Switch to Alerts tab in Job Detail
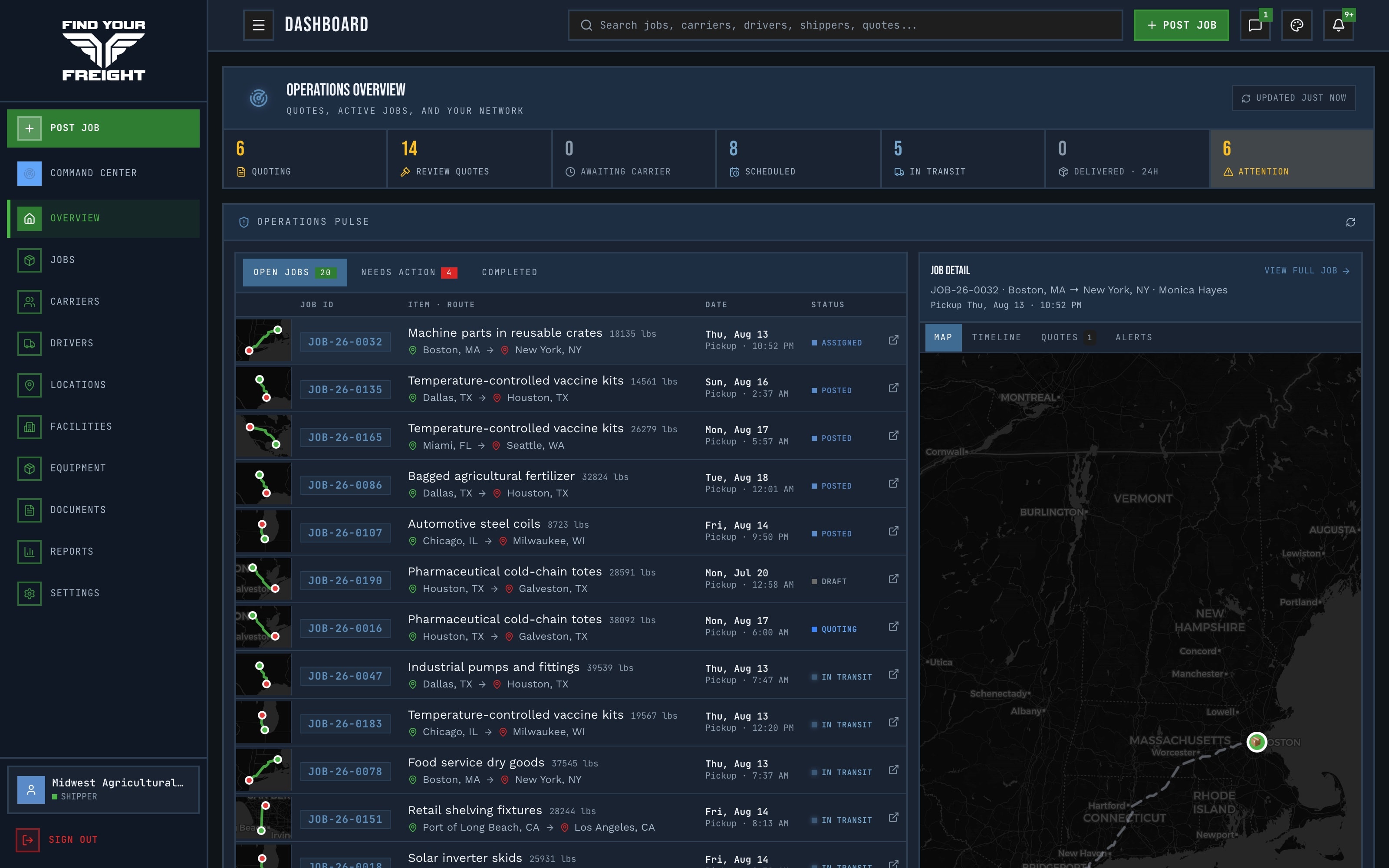Image resolution: width=1389 pixels, height=868 pixels. tap(1134, 338)
